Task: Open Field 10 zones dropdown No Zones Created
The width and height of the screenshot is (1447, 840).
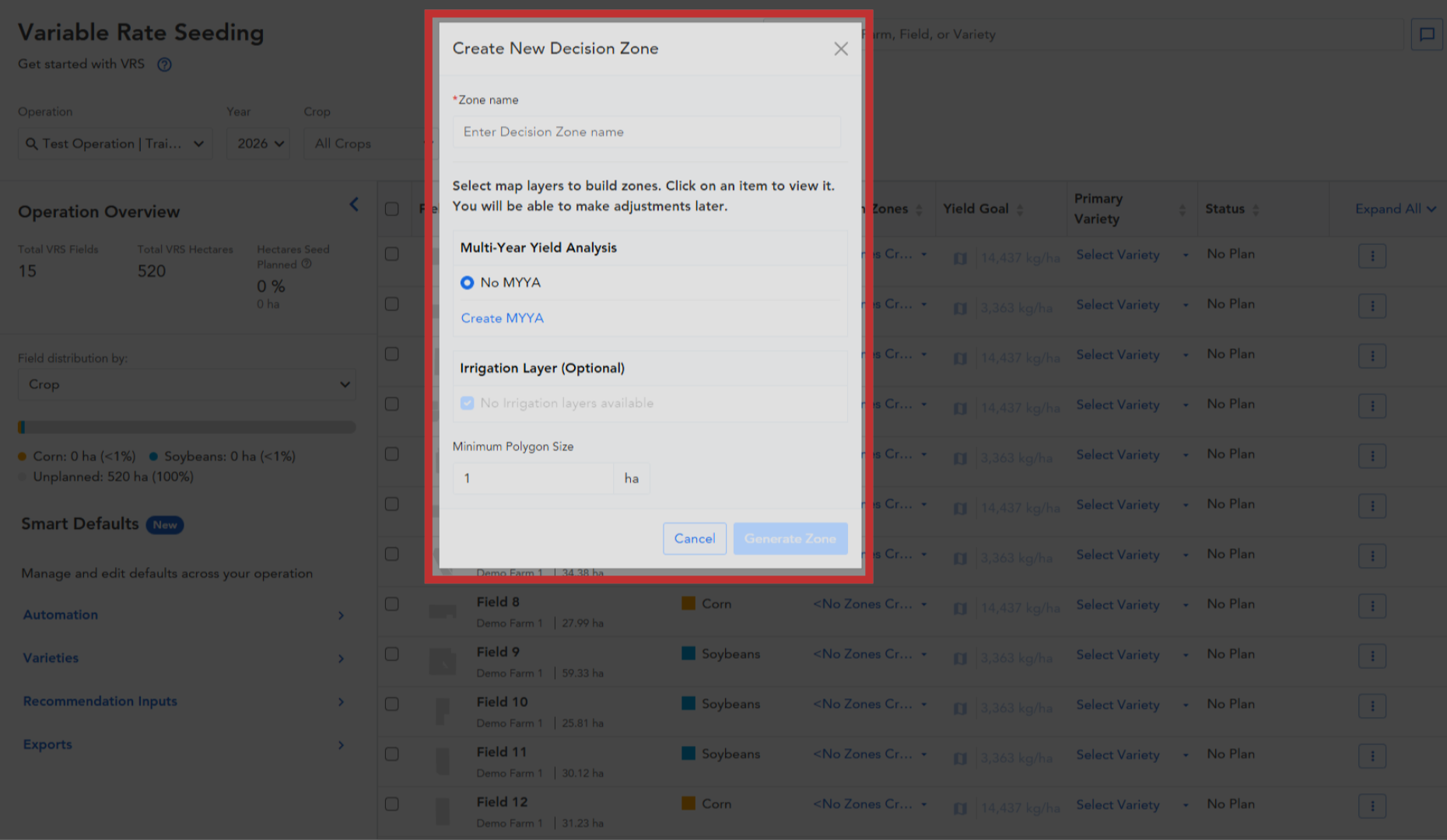Action: tap(871, 704)
